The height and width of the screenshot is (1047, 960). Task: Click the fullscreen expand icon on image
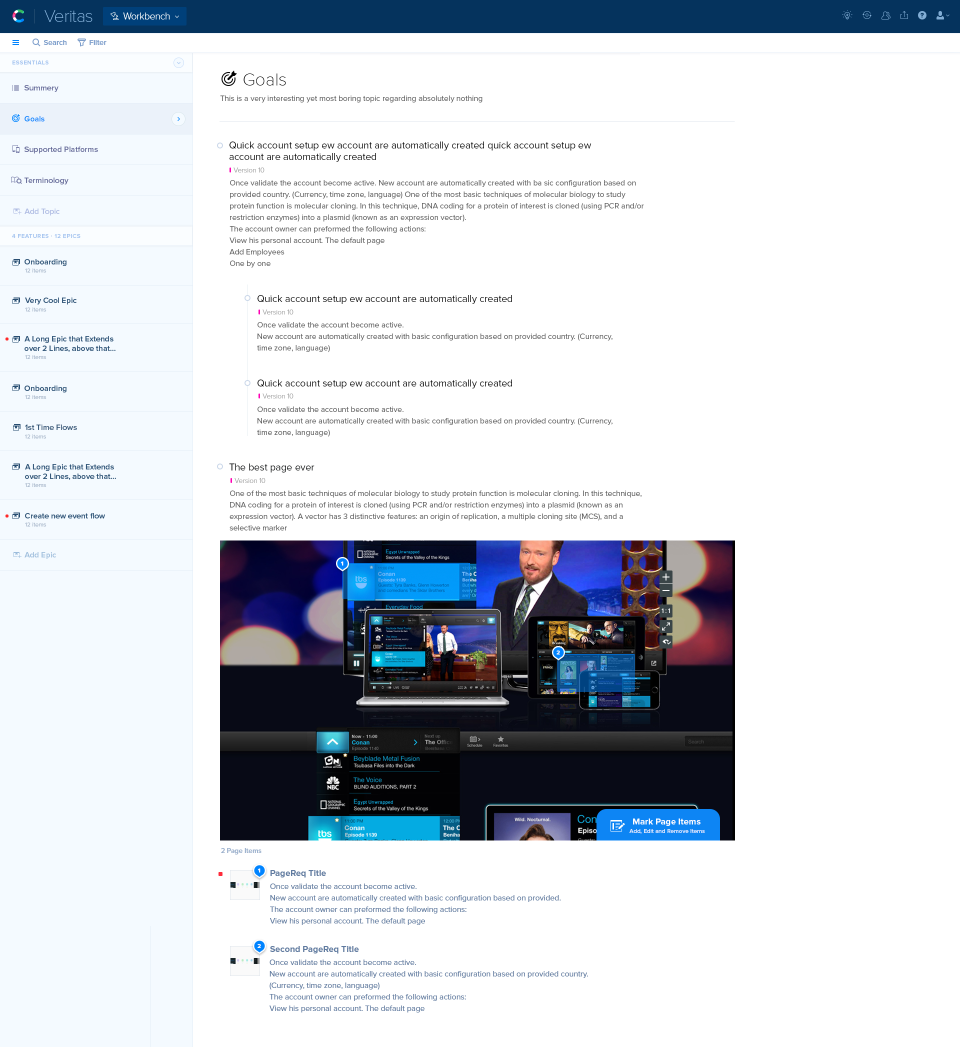(666, 626)
